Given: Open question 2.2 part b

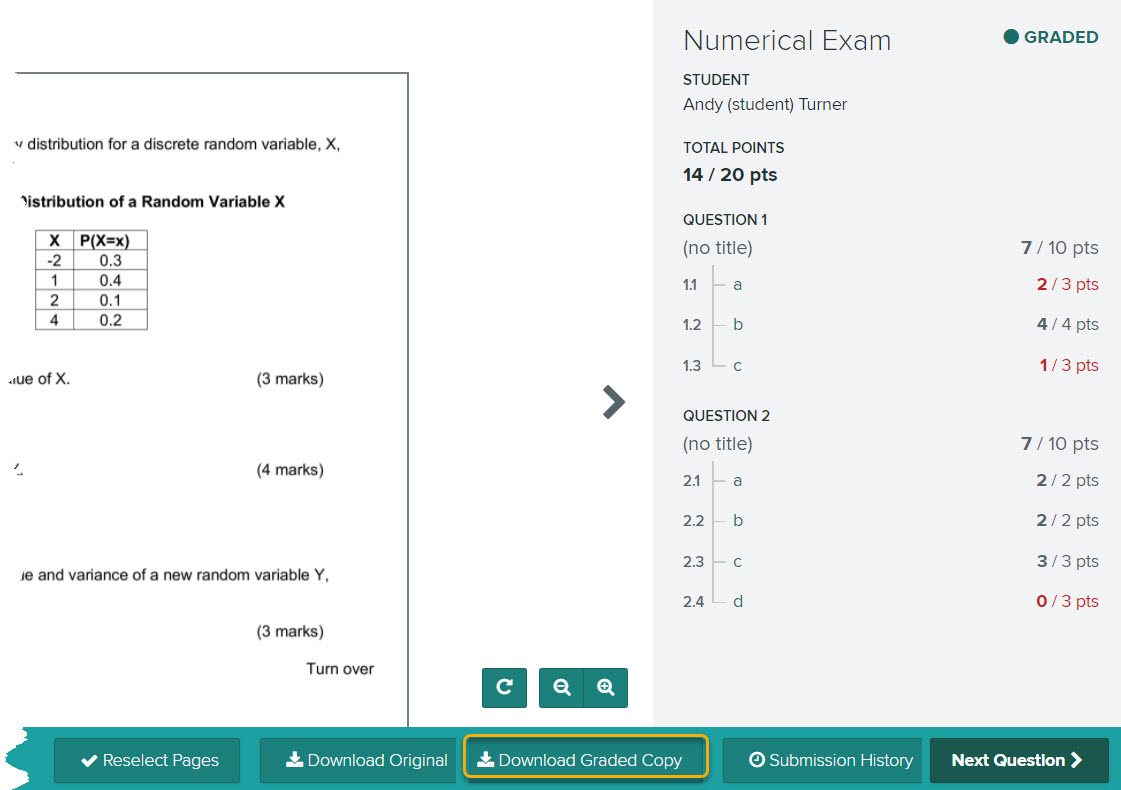Looking at the screenshot, I should (737, 521).
